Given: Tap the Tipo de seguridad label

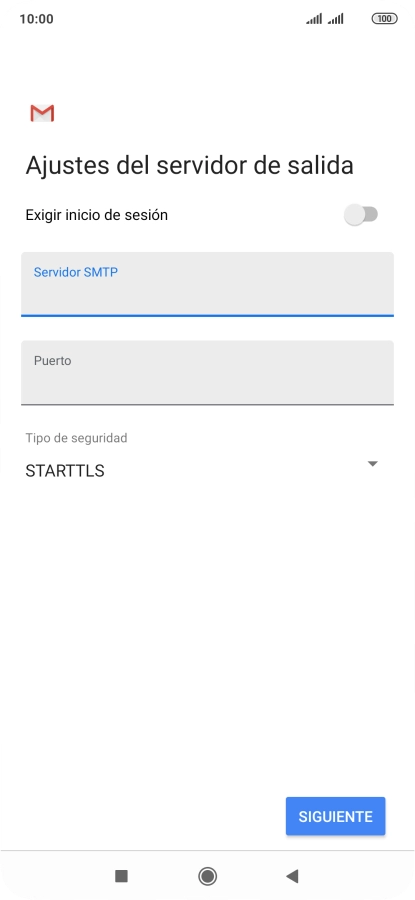Looking at the screenshot, I should [x=76, y=438].
